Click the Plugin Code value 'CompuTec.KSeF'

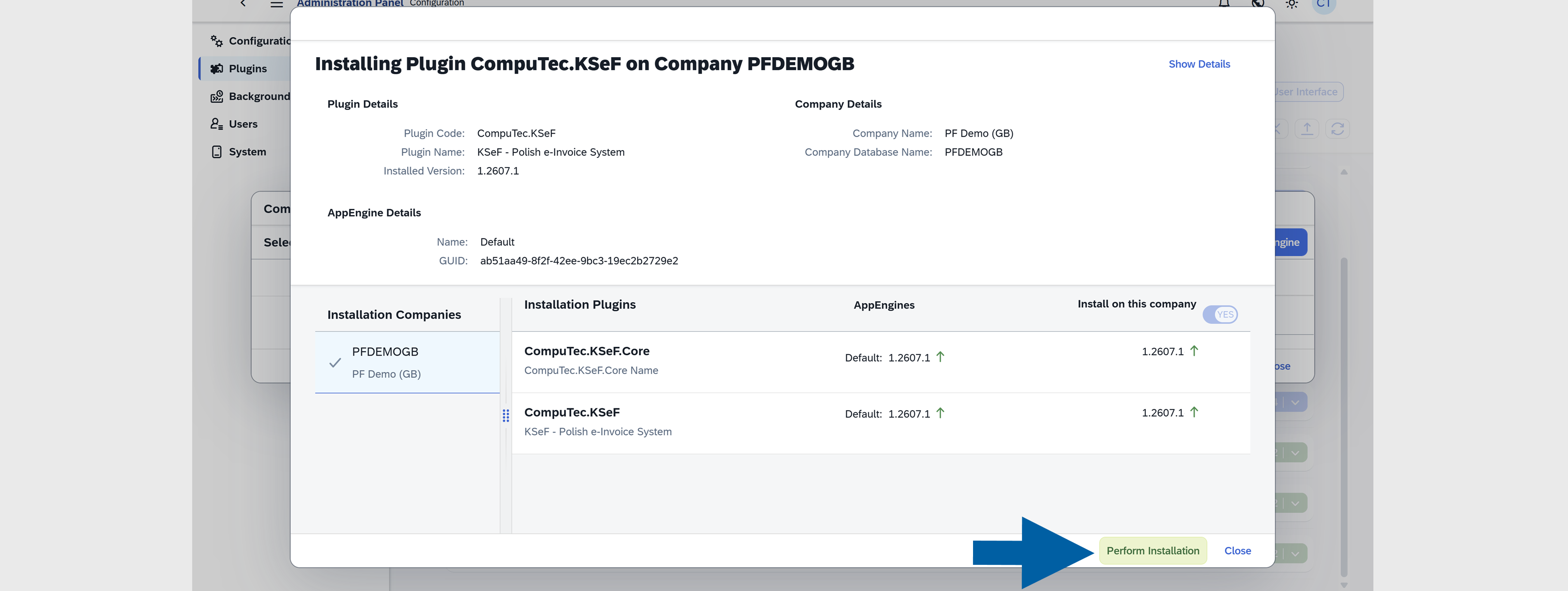tap(516, 133)
